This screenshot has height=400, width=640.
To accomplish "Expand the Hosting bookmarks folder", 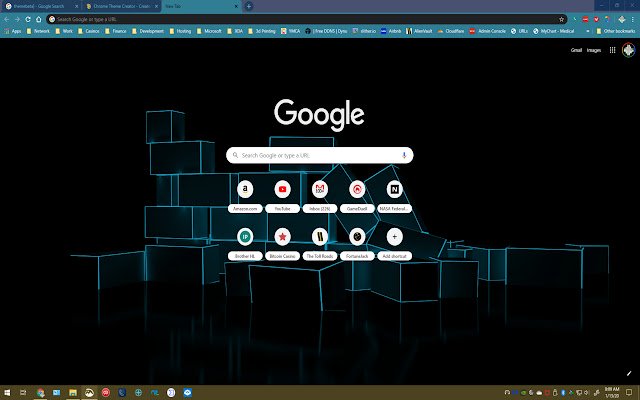I will coord(180,31).
